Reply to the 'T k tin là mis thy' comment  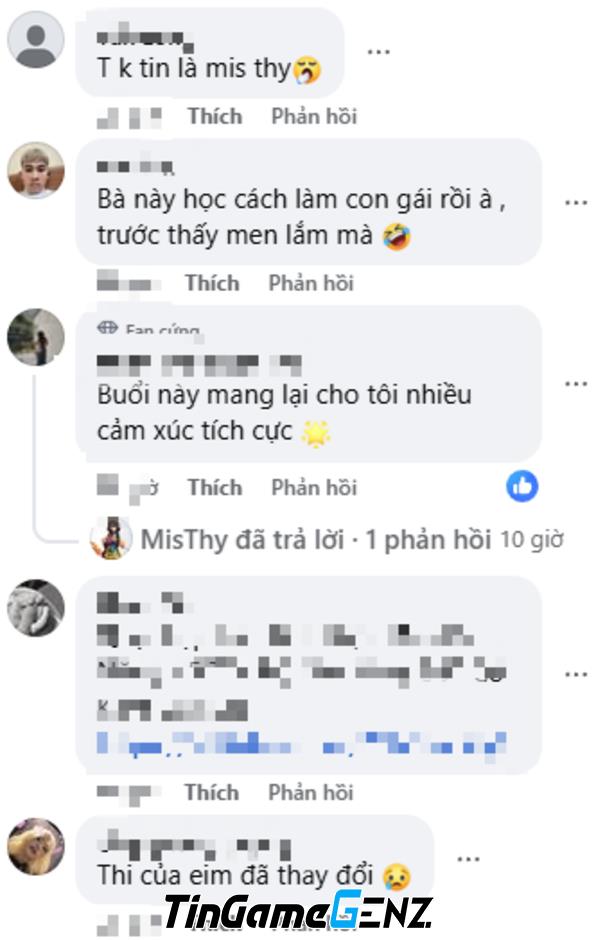(x=314, y=116)
